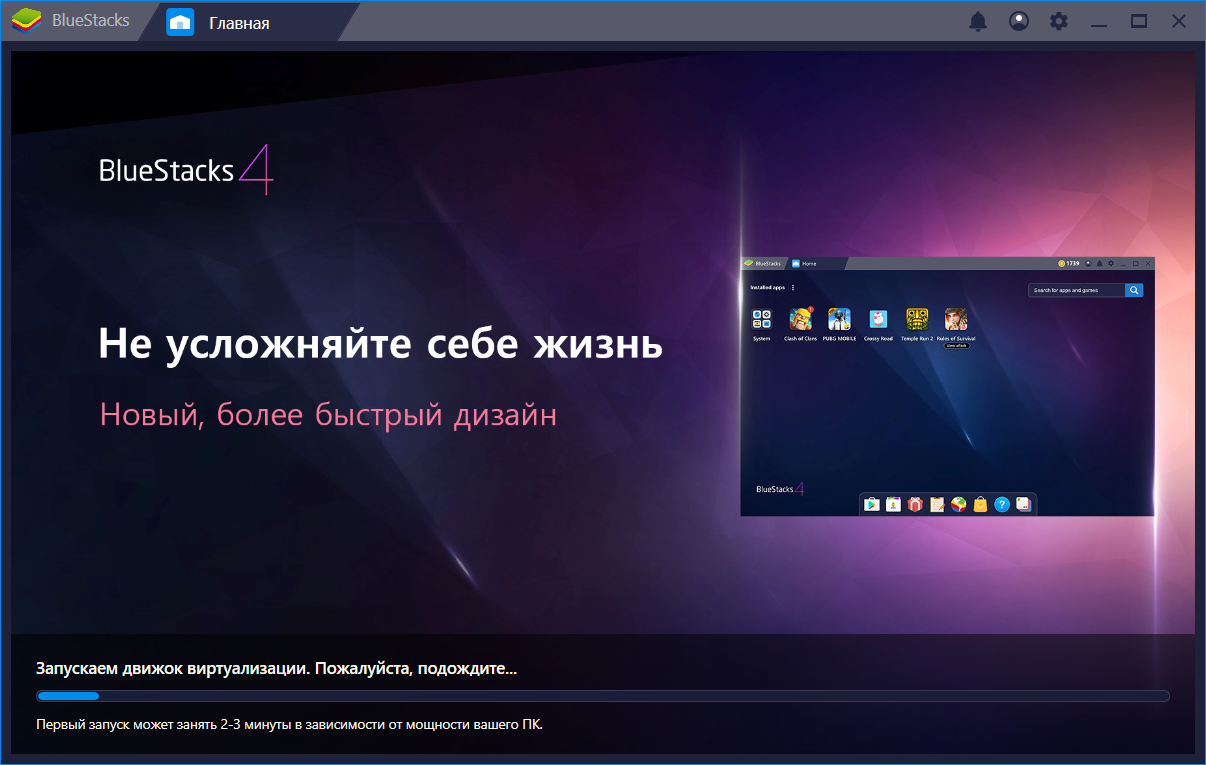Select the Temple Run 2 icon
The width and height of the screenshot is (1206, 765).
coord(917,320)
